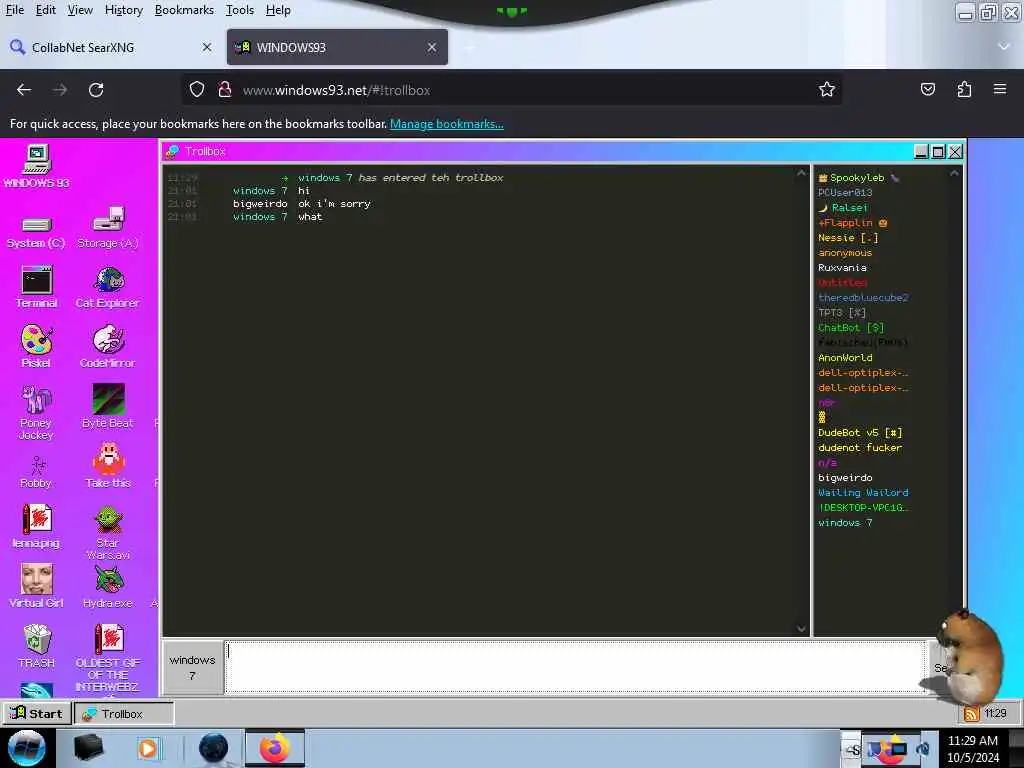
Task: Open the Firefox hamburger menu
Action: click(1000, 89)
